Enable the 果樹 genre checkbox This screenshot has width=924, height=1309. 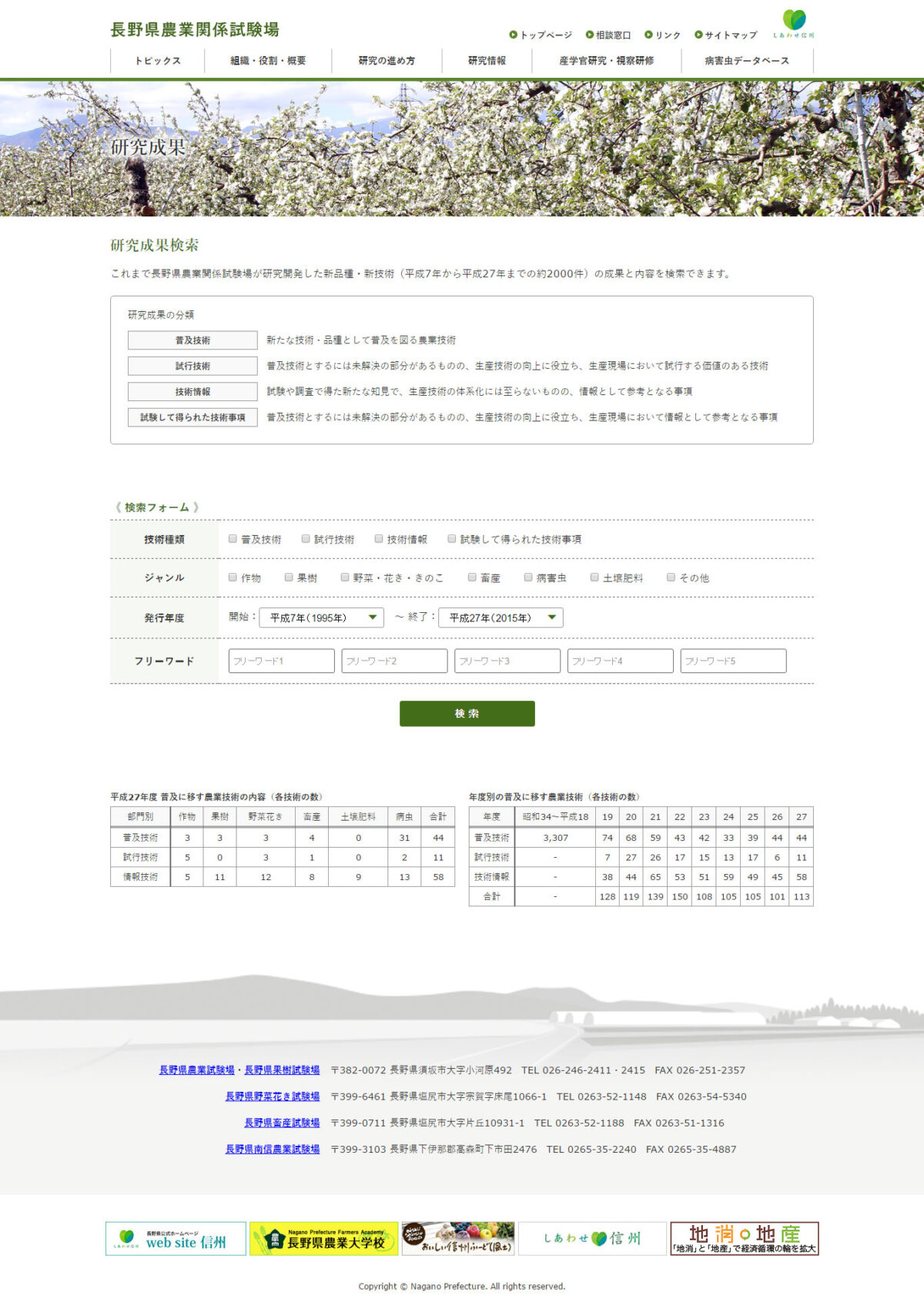289,577
